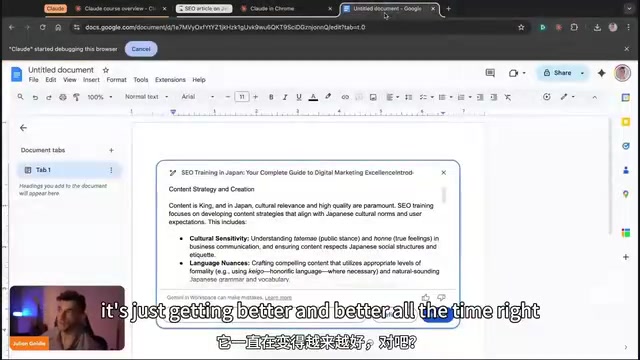Click the search menus magnifier icon
The height and width of the screenshot is (360, 640).
[x=20, y=97]
